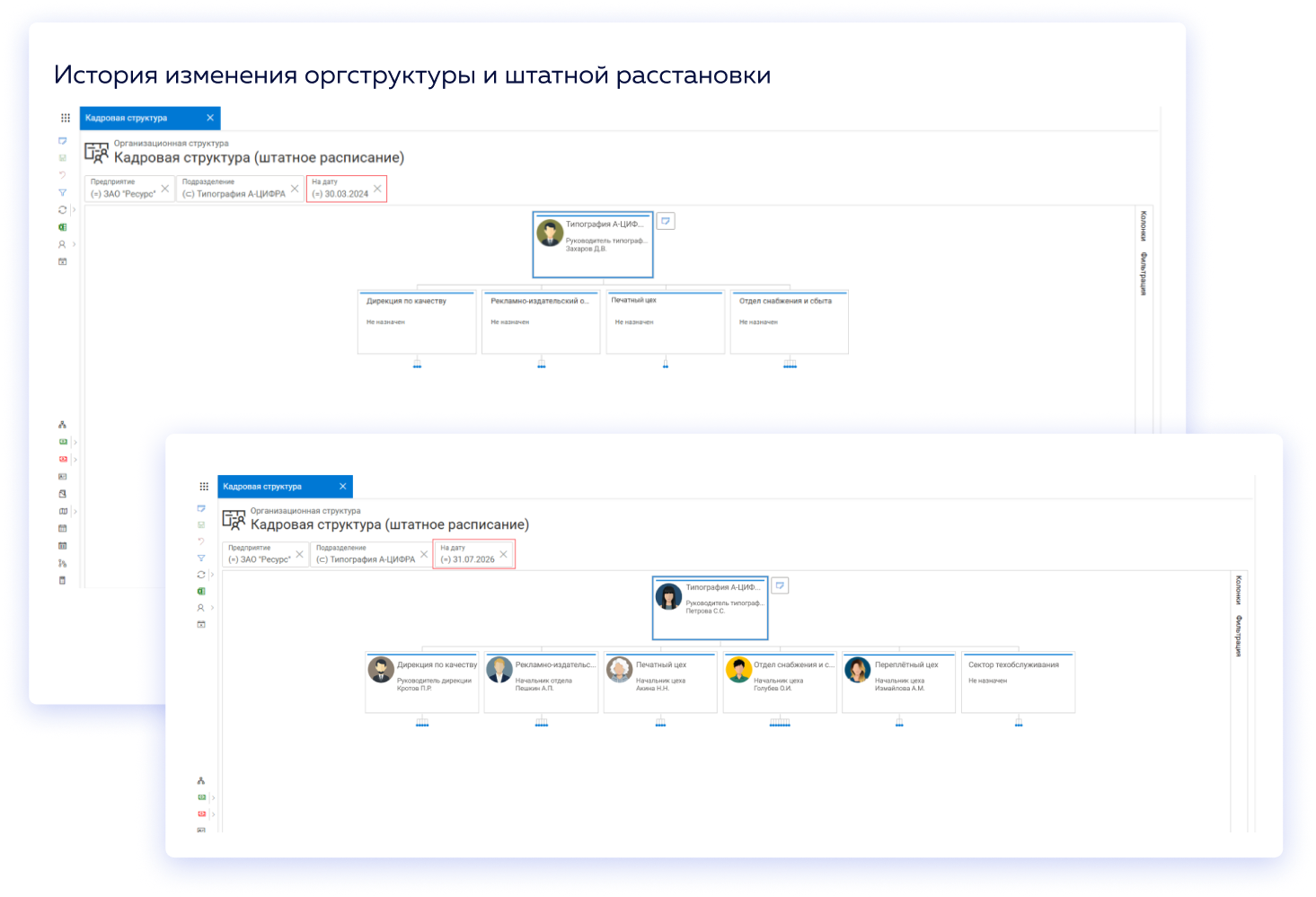Expand the arrow beside the user icon, 30.03.2024 window
1316x897 pixels.
(74, 244)
